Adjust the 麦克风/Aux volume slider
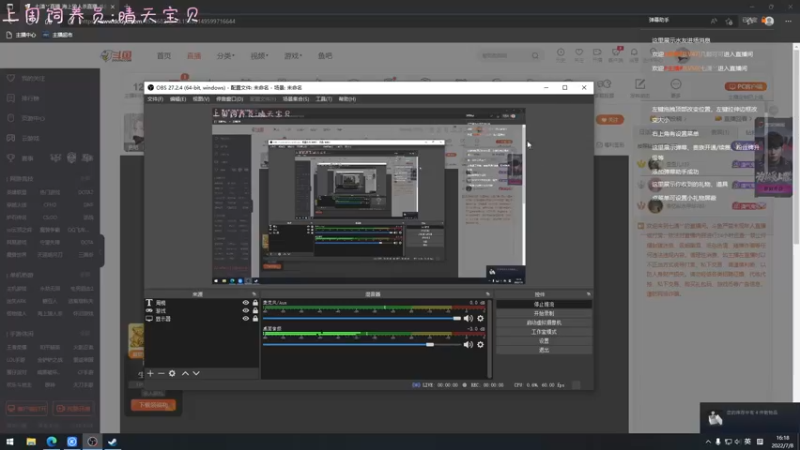The height and width of the screenshot is (450, 800). (x=362, y=318)
